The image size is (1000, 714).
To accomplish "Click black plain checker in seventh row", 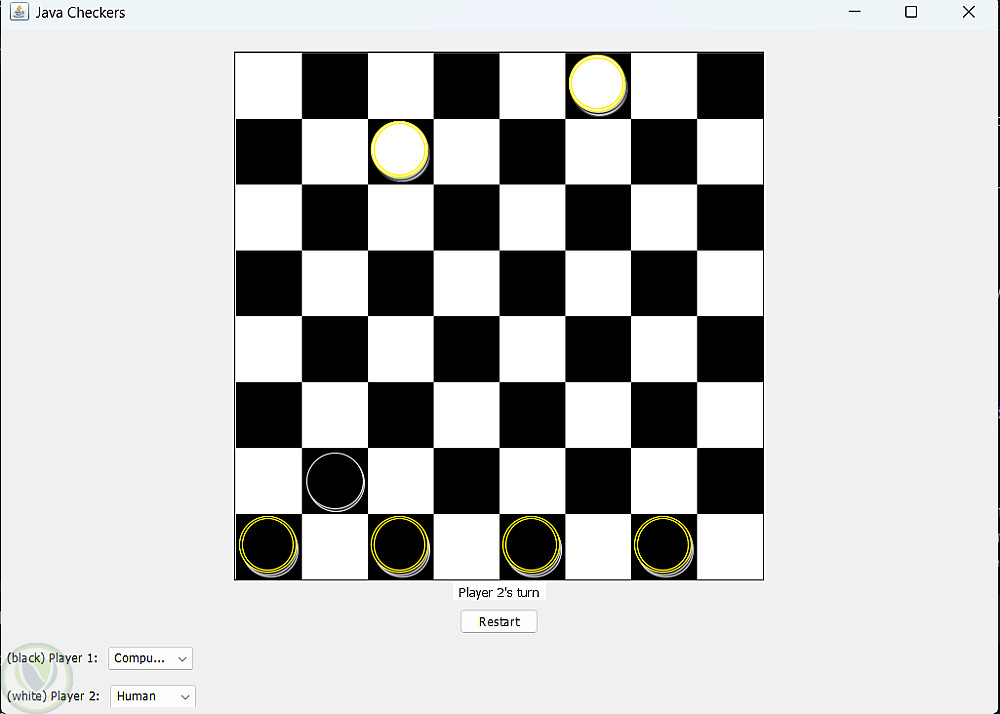I will click(335, 481).
